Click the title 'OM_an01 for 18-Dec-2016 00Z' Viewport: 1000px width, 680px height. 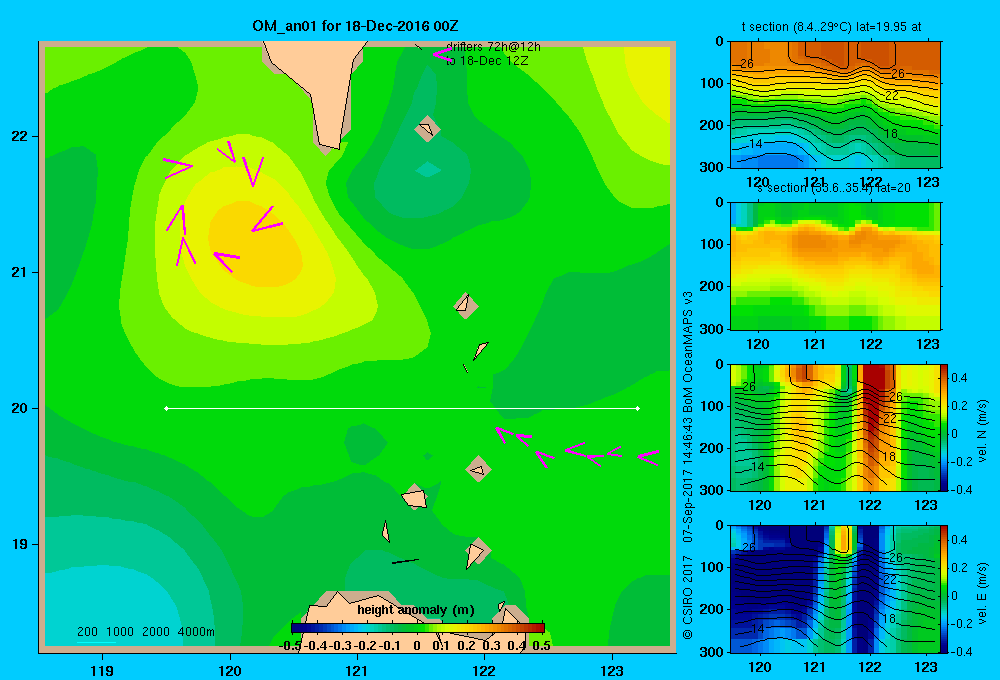pos(355,26)
